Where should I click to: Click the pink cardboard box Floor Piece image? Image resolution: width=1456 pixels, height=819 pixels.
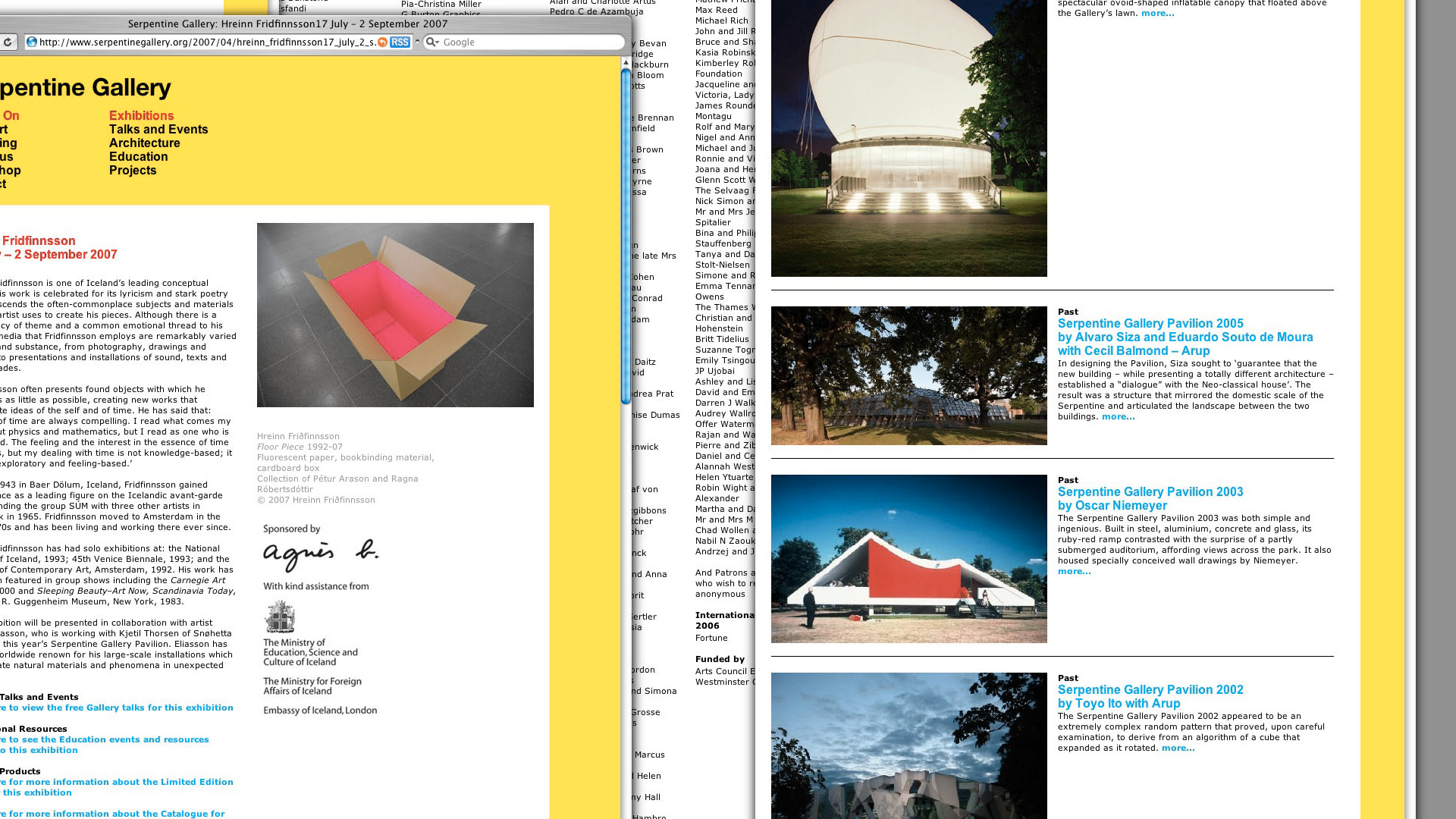tap(395, 315)
